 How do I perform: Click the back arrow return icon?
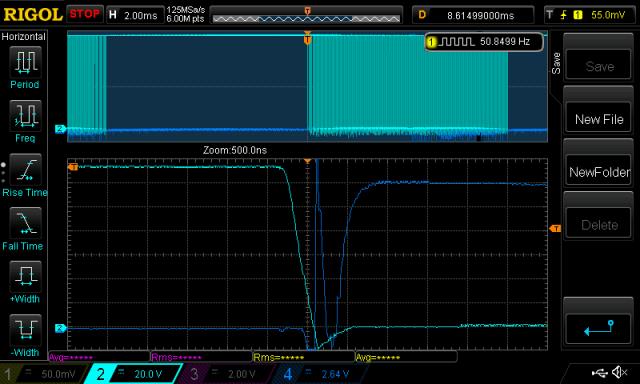(598, 329)
